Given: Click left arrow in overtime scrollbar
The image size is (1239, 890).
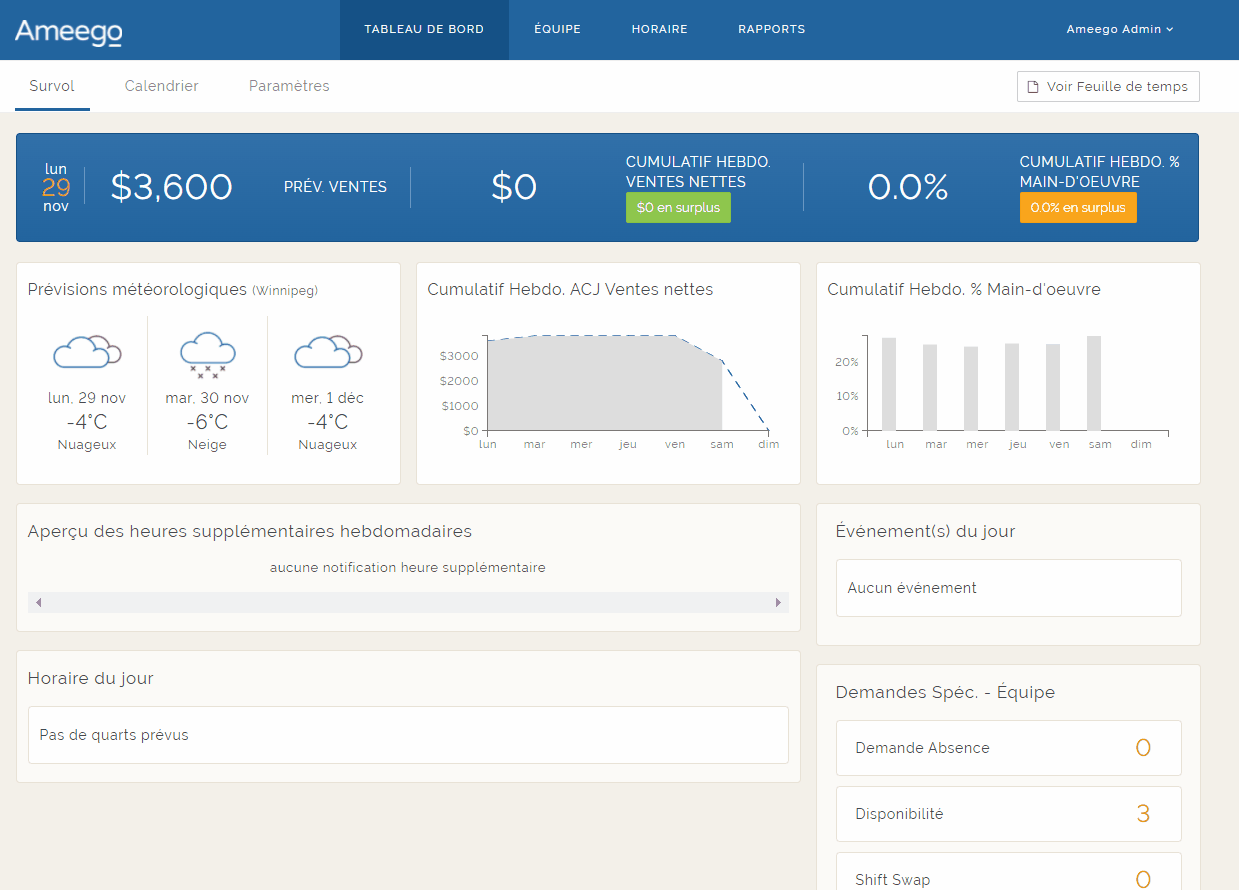Looking at the screenshot, I should [38, 602].
